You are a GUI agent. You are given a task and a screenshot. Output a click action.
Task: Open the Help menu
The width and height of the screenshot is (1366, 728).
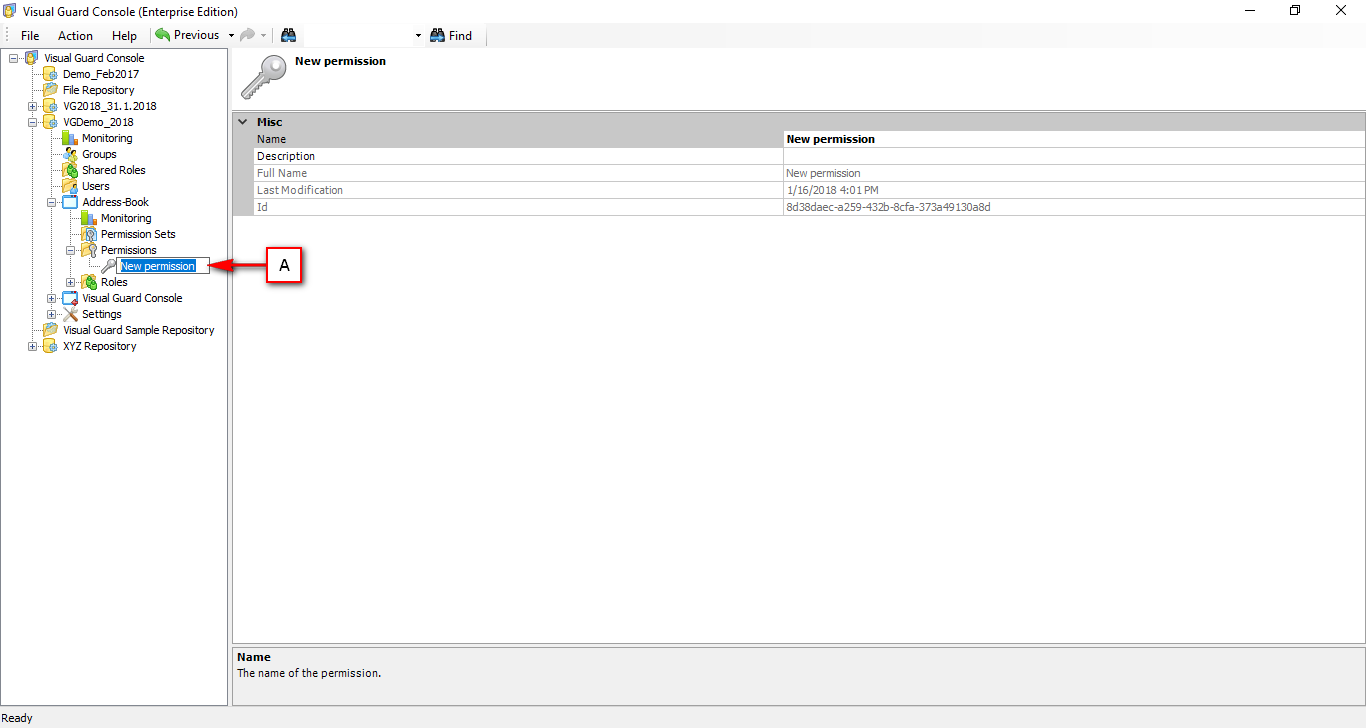124,35
